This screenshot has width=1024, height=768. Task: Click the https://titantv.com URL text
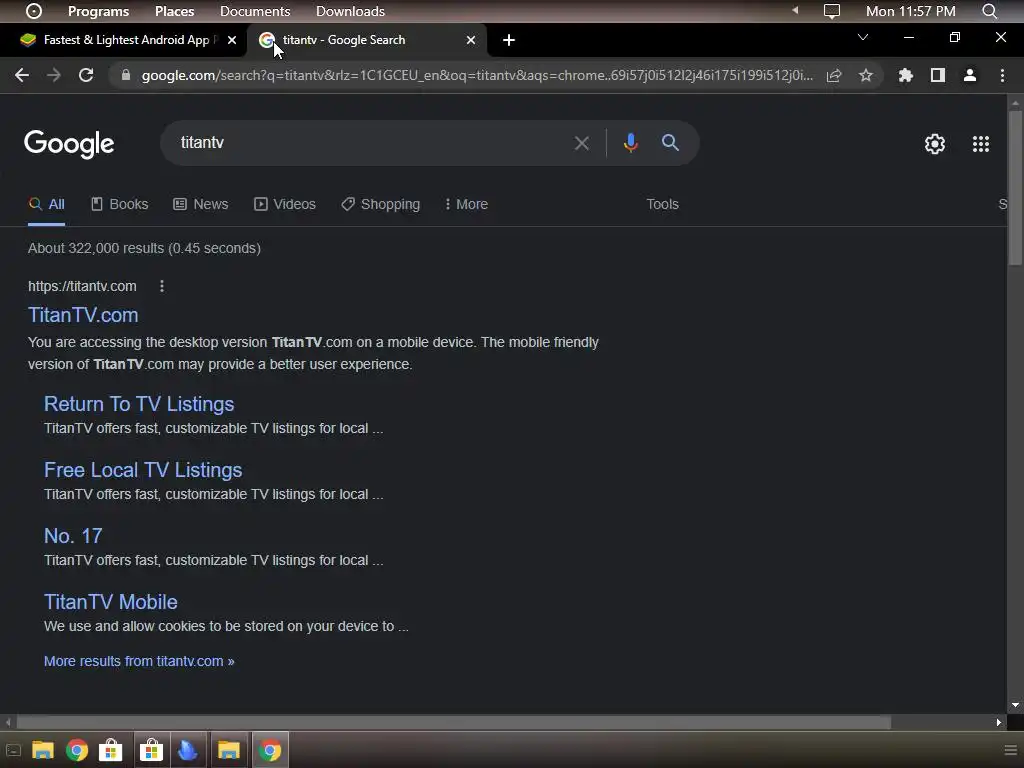click(x=82, y=286)
